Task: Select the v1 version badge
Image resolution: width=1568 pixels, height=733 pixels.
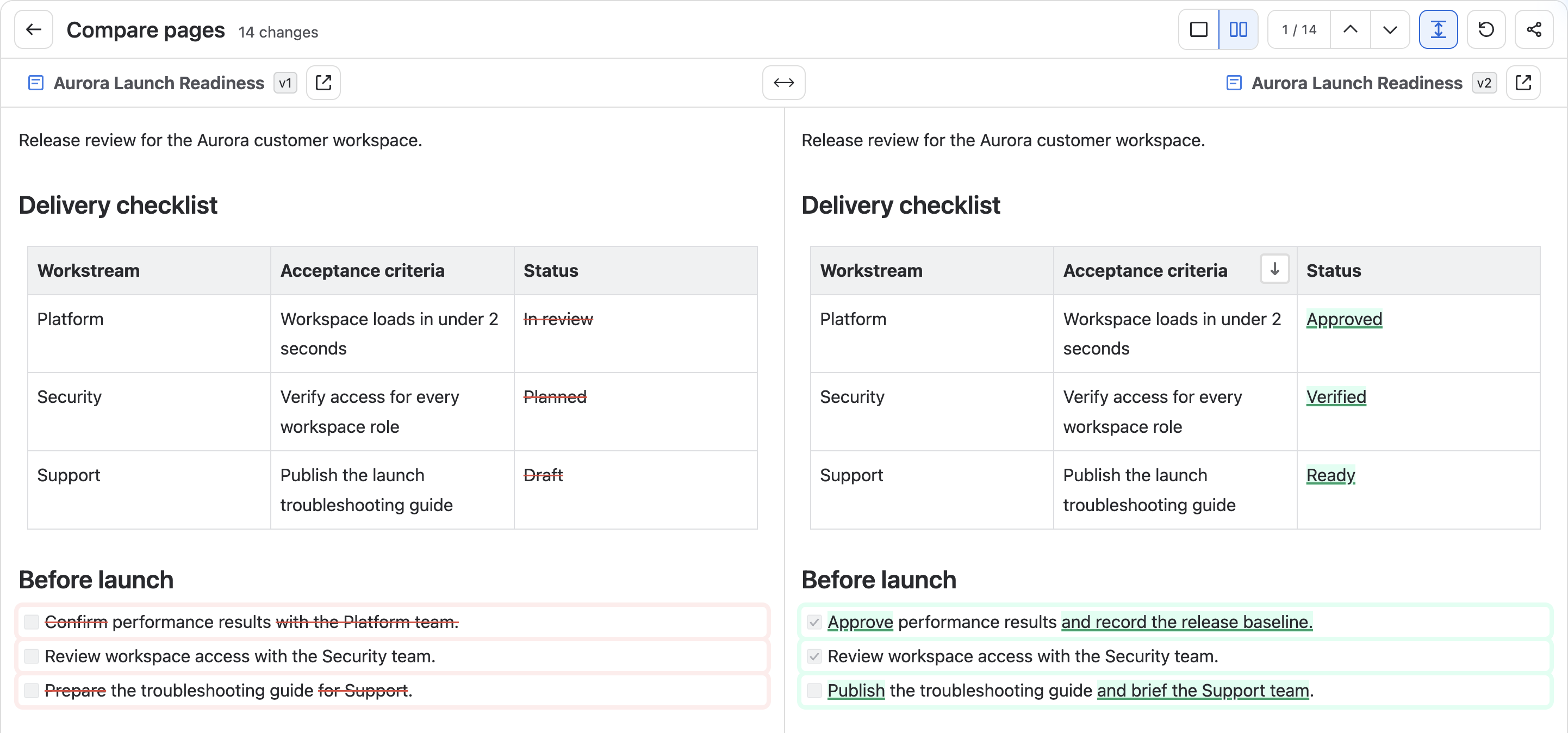Action: tap(285, 83)
